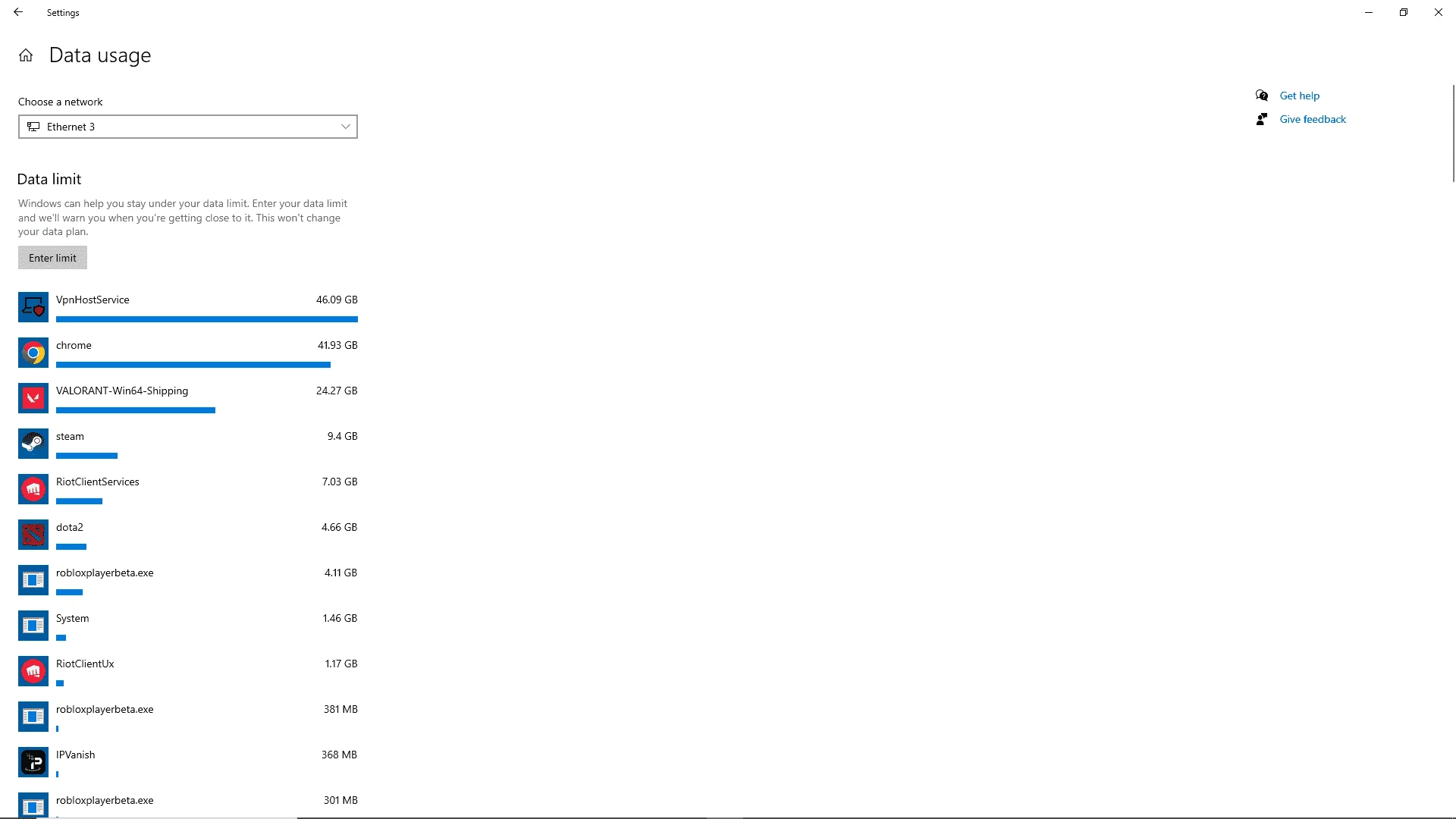Click the page's vertical scrollbar
1456x819 pixels.
[x=1453, y=133]
